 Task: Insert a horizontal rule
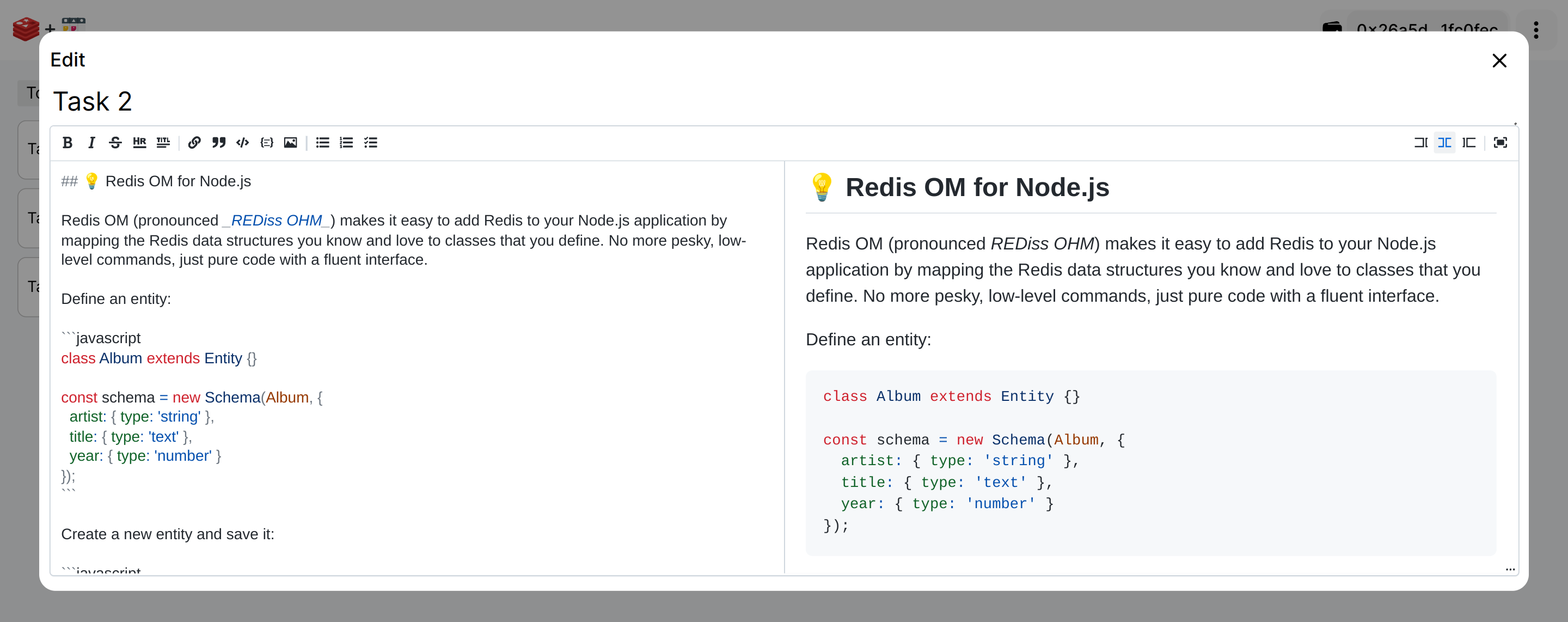point(139,143)
